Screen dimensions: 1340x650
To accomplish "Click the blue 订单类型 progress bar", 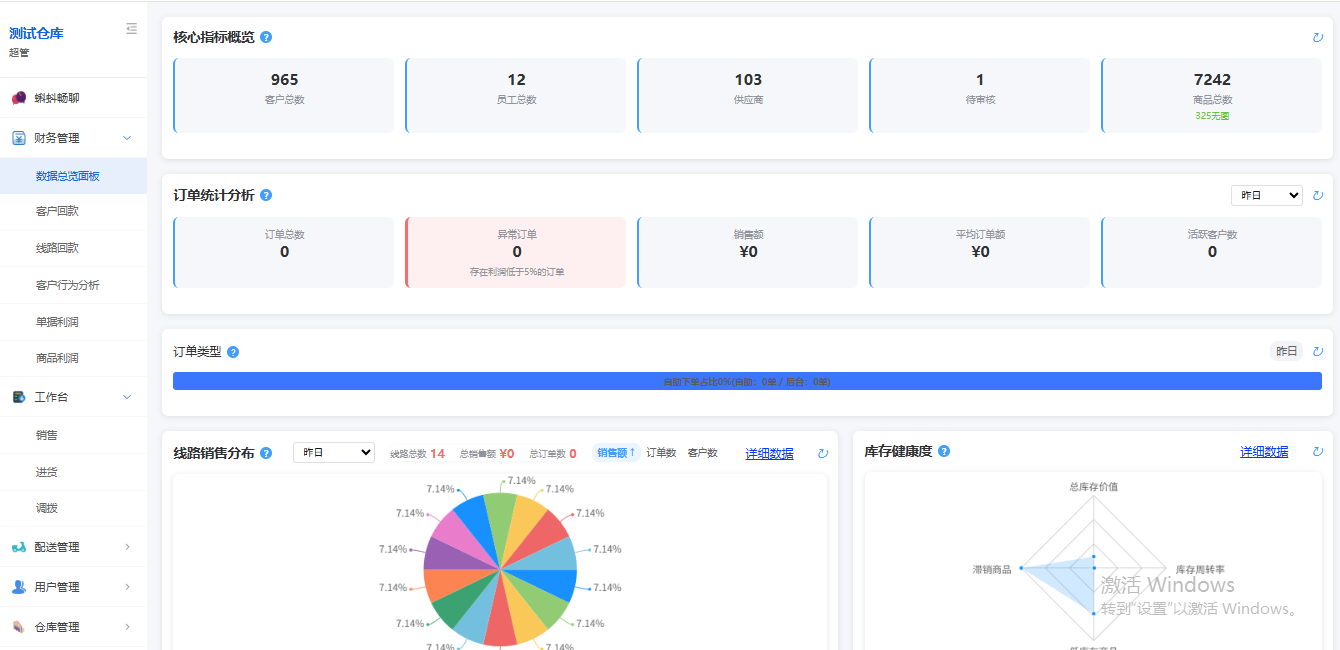I will 747,381.
